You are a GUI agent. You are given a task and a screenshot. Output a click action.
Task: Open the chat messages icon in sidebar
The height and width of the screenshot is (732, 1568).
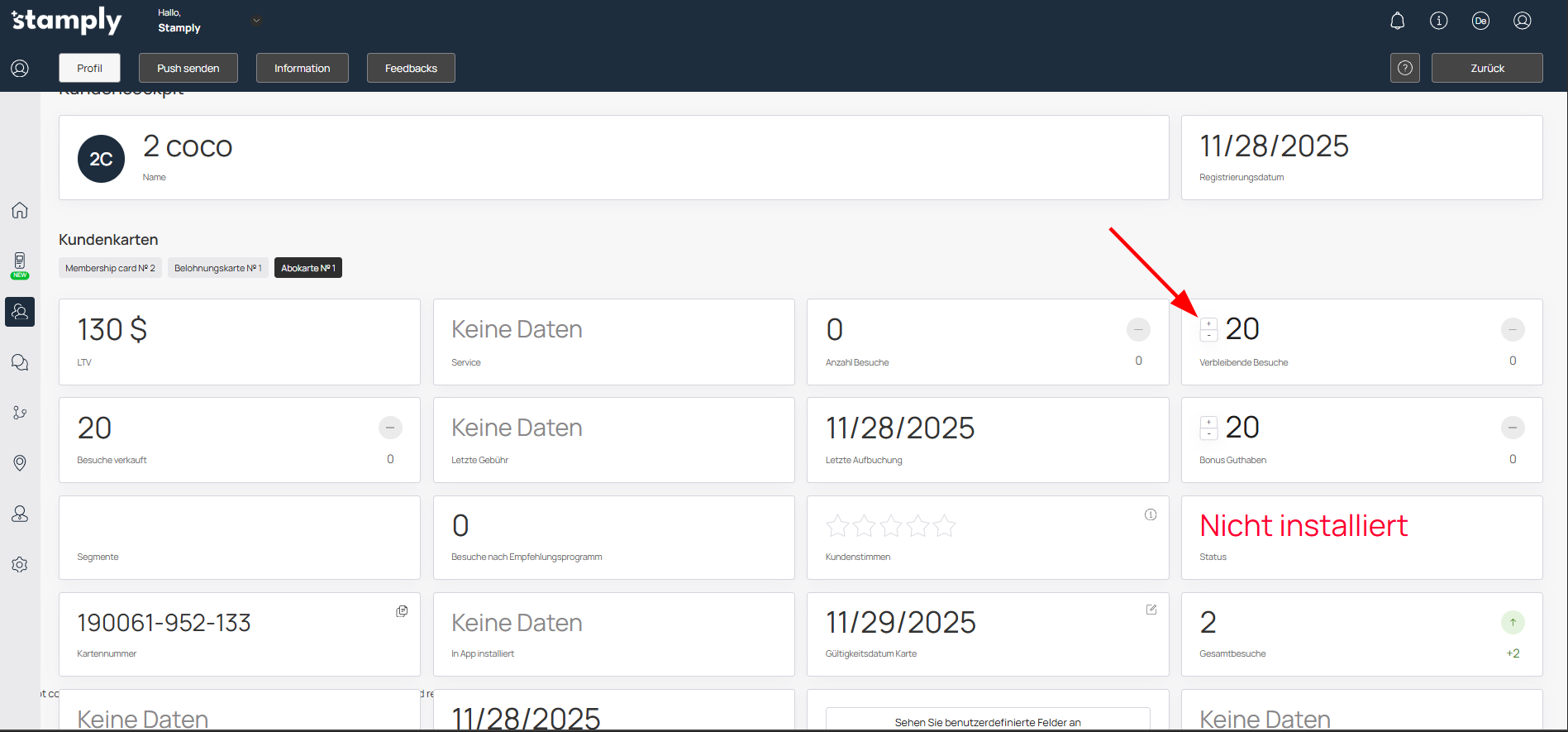20,362
